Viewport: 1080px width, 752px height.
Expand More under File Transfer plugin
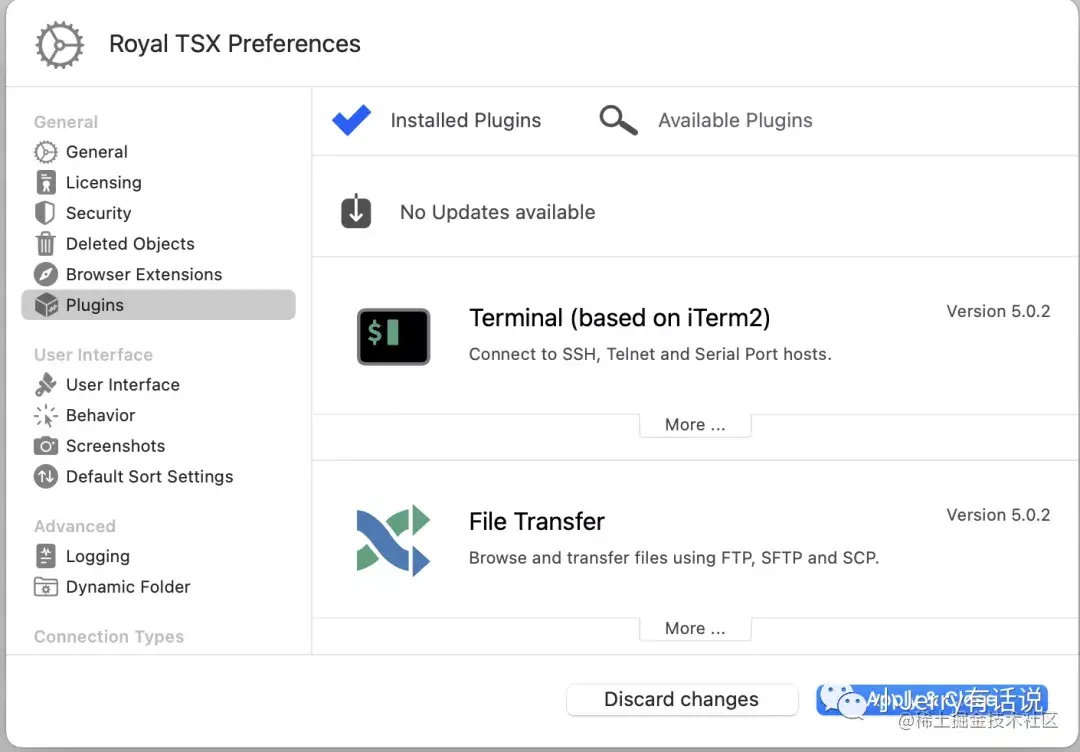pos(695,629)
